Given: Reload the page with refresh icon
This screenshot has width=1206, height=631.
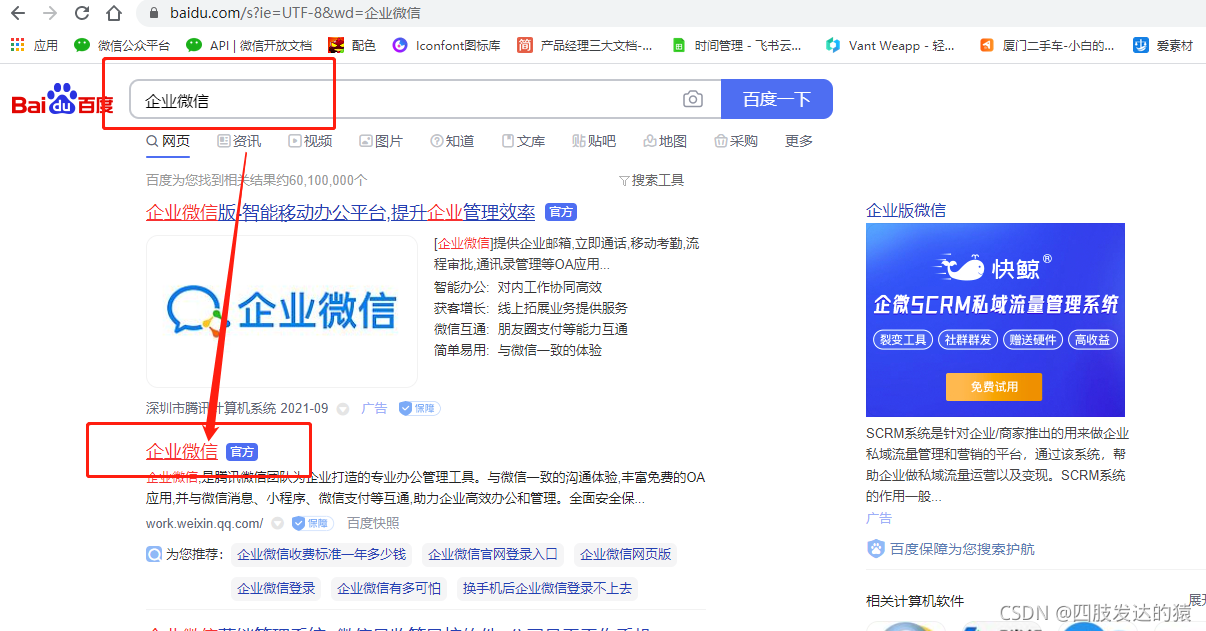Looking at the screenshot, I should (x=82, y=13).
